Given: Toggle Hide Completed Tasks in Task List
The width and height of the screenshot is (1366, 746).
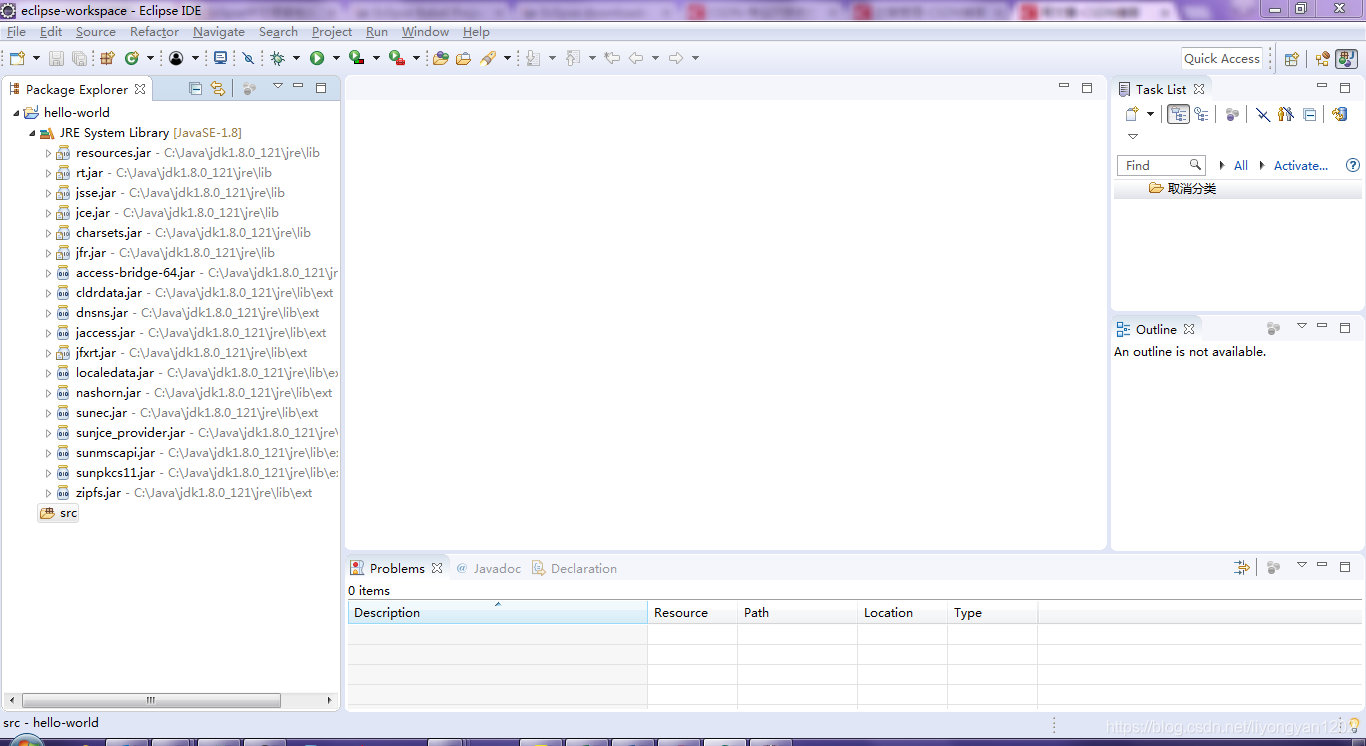Looking at the screenshot, I should pos(1263,114).
